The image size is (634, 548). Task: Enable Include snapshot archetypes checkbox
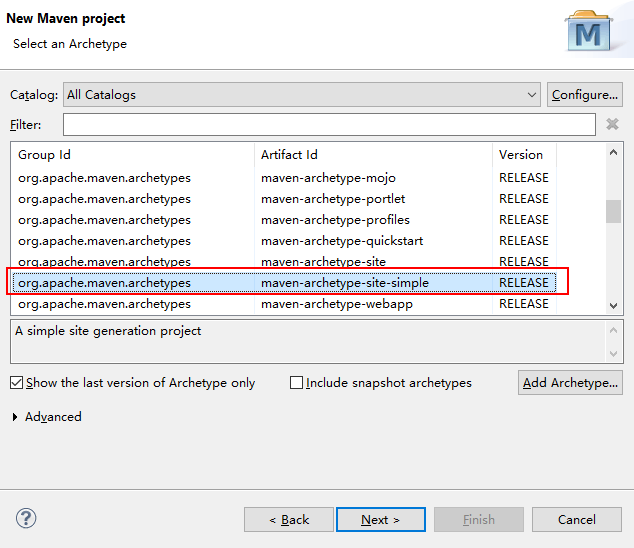[296, 383]
